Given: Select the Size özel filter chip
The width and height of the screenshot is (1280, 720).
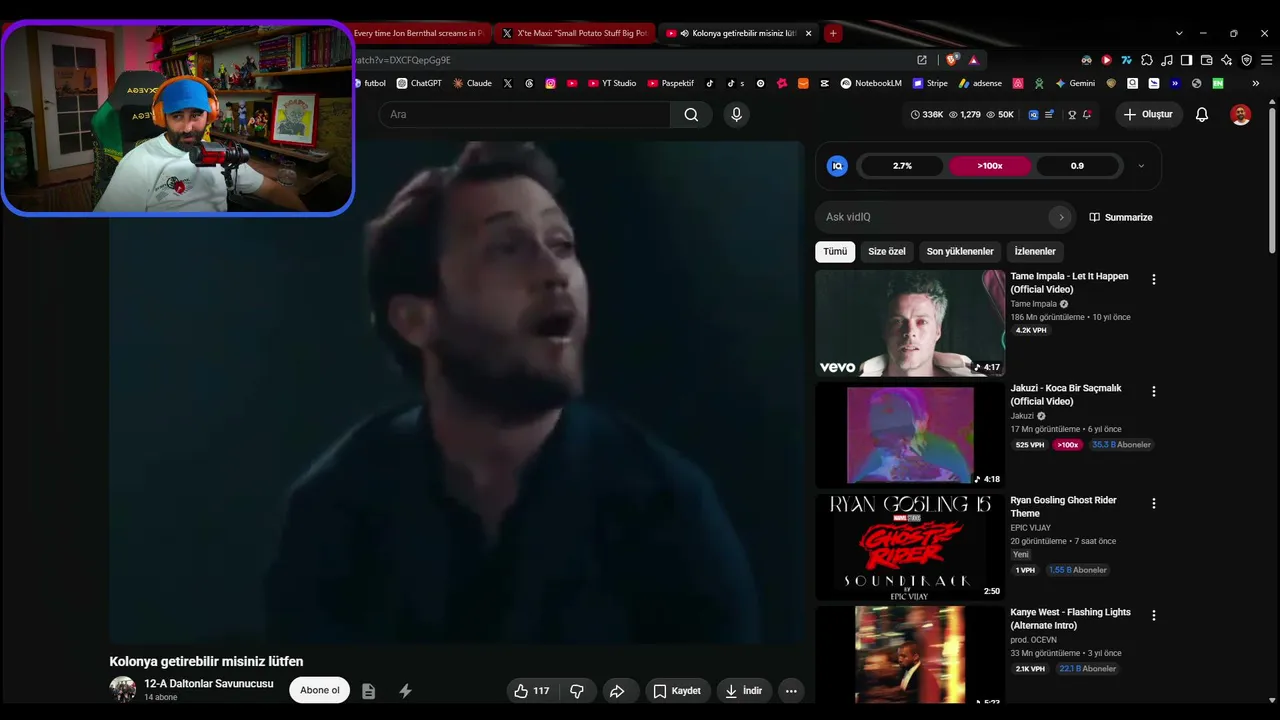Looking at the screenshot, I should (887, 252).
